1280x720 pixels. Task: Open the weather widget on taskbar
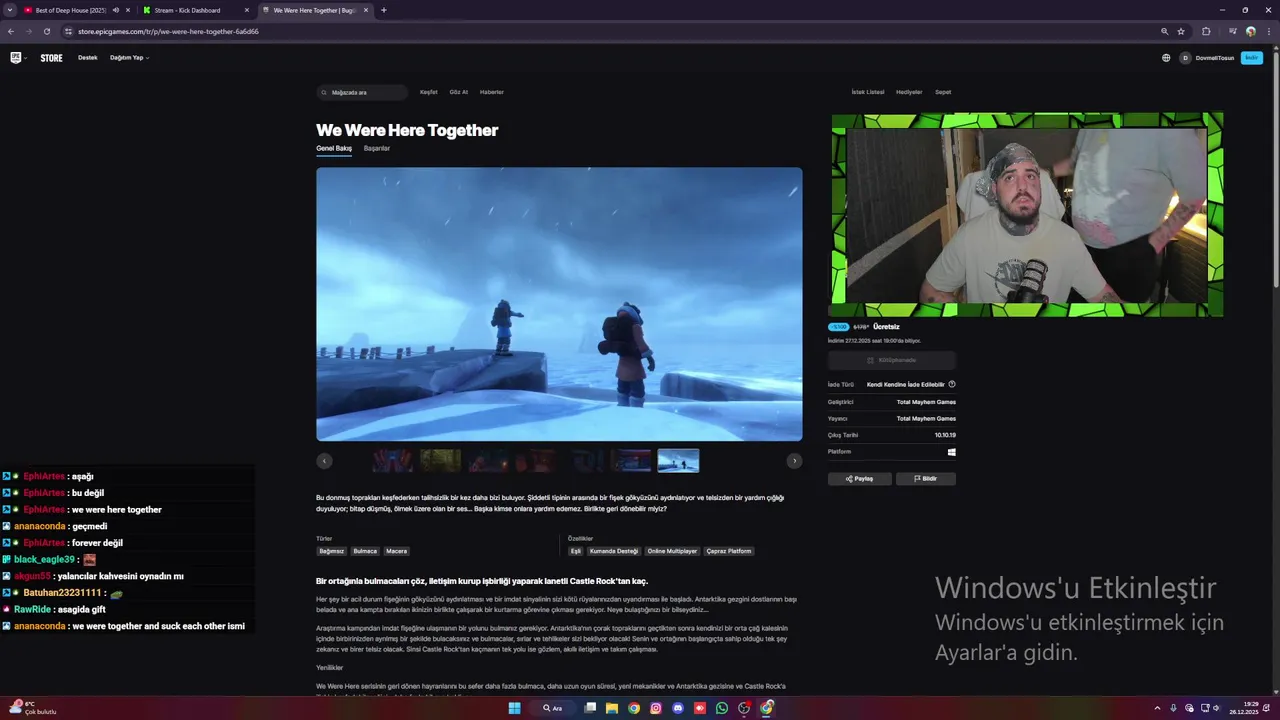(x=33, y=708)
